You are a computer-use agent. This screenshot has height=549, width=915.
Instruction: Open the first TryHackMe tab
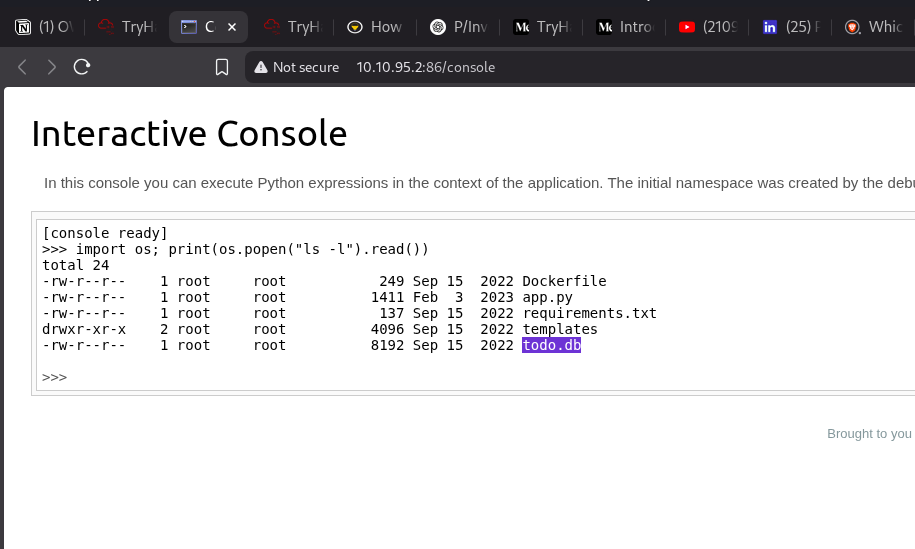coord(127,27)
